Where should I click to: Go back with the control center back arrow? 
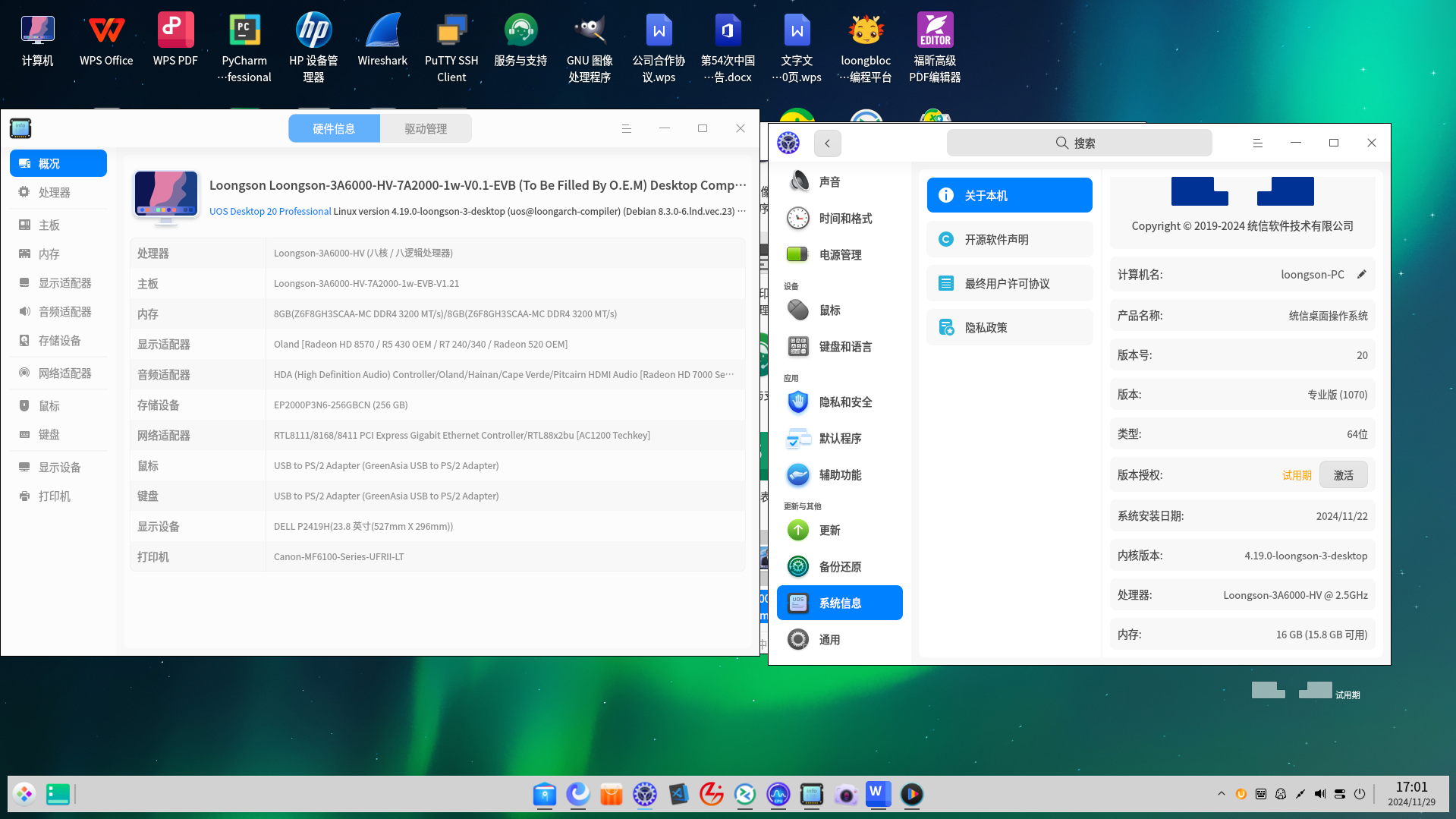point(827,143)
